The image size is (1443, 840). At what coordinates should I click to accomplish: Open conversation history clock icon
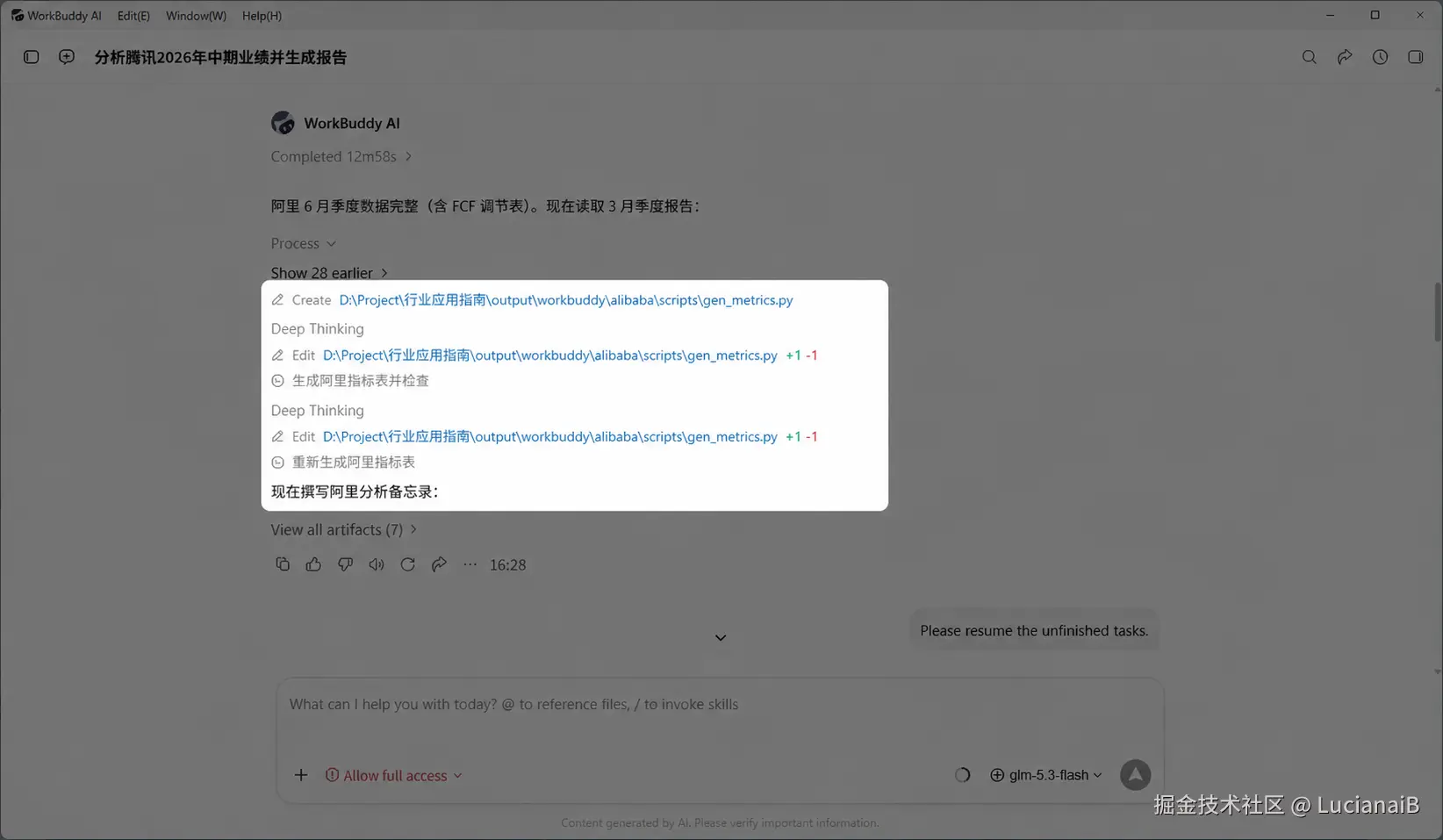1380,57
